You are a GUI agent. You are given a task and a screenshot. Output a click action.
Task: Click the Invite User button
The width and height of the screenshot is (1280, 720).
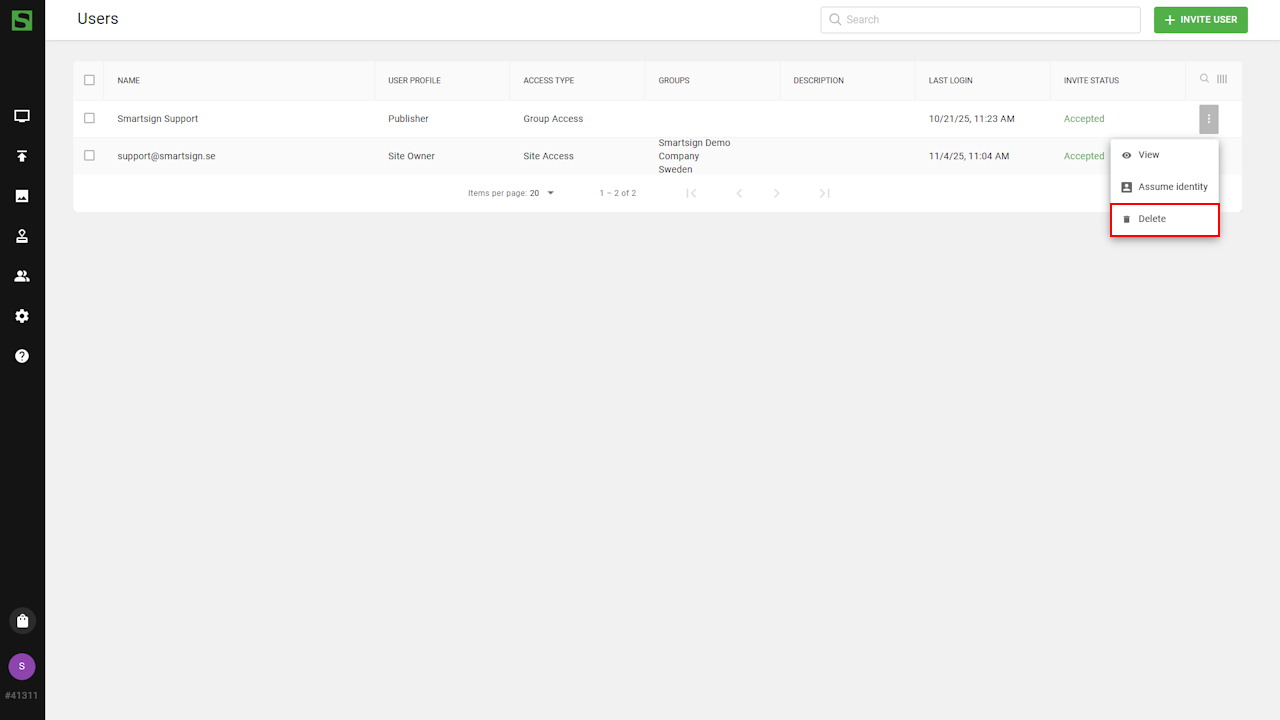pyautogui.click(x=1200, y=20)
